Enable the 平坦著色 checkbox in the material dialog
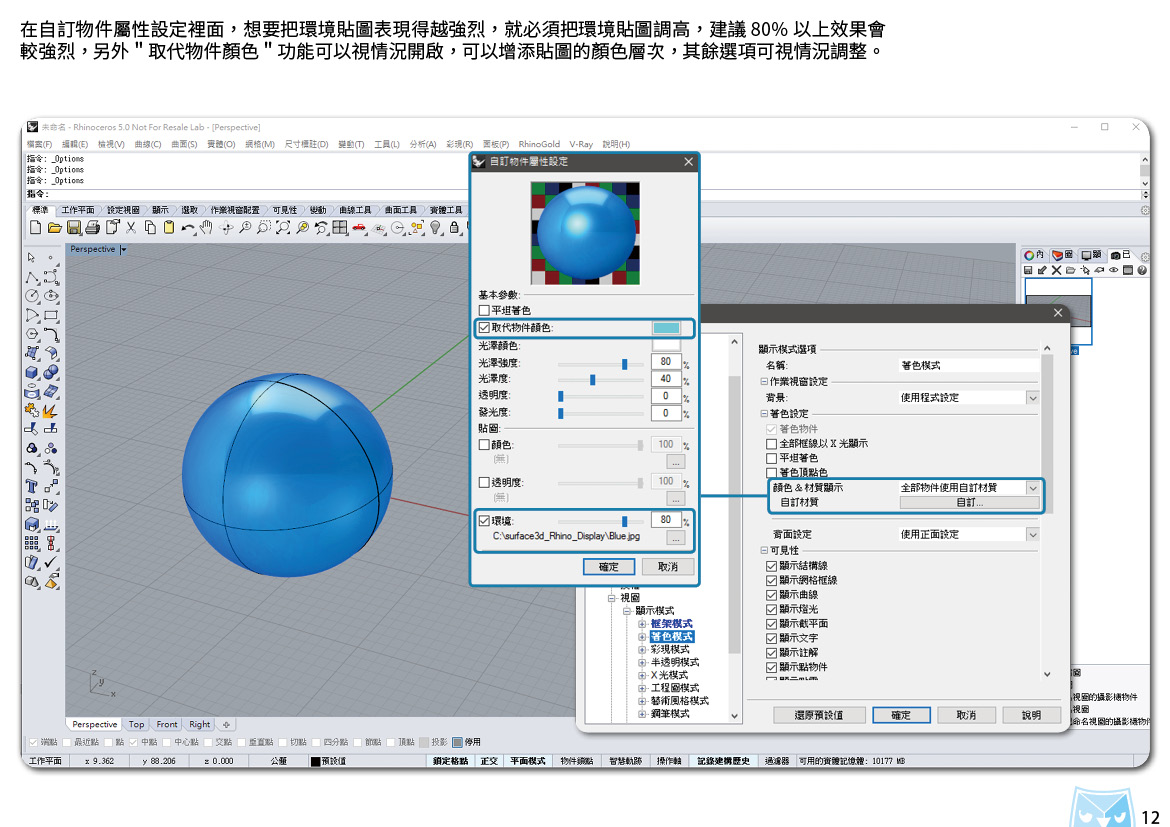 click(x=484, y=310)
